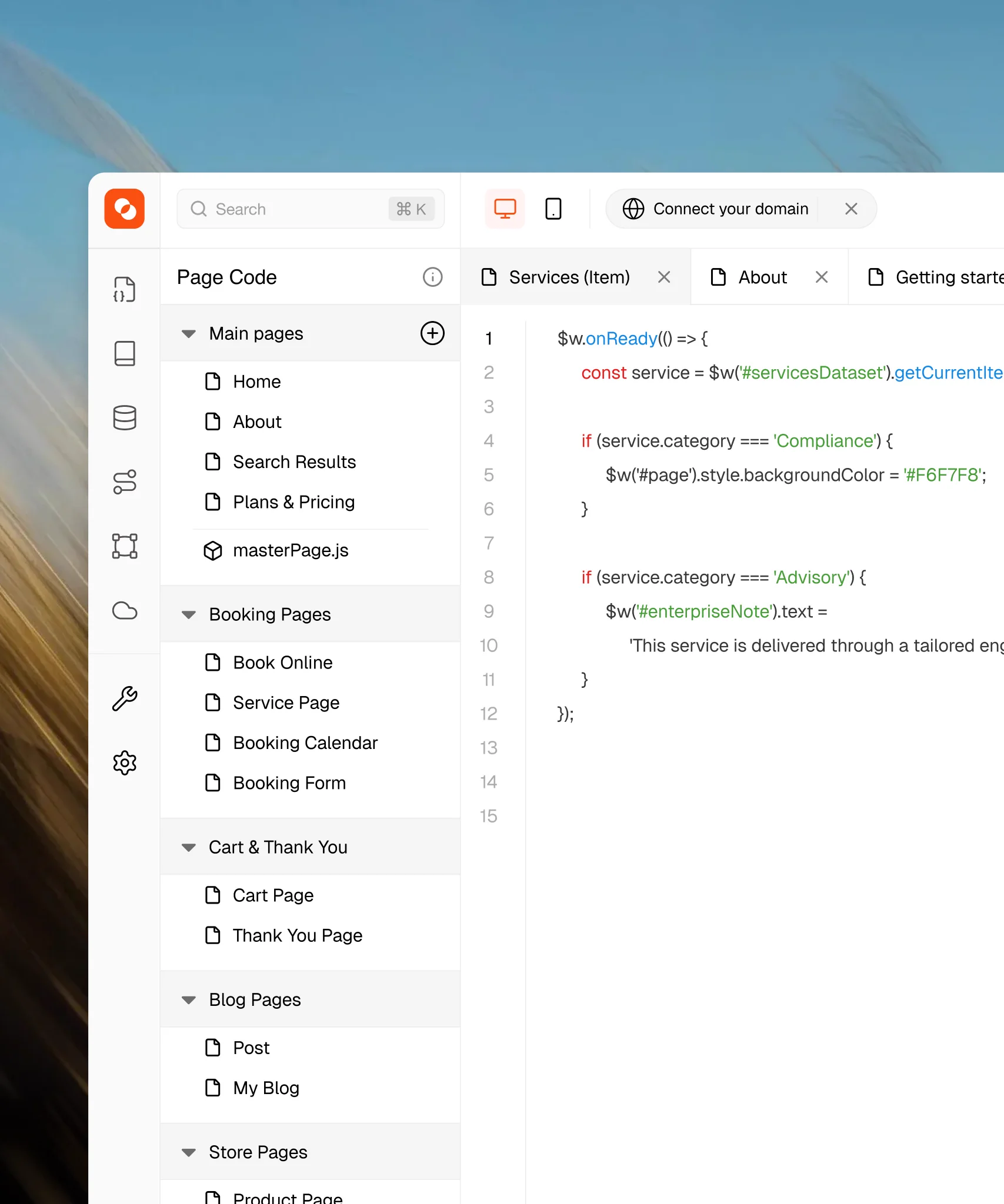Open the wrench tools sidebar icon
Image resolution: width=1004 pixels, height=1204 pixels.
(124, 699)
